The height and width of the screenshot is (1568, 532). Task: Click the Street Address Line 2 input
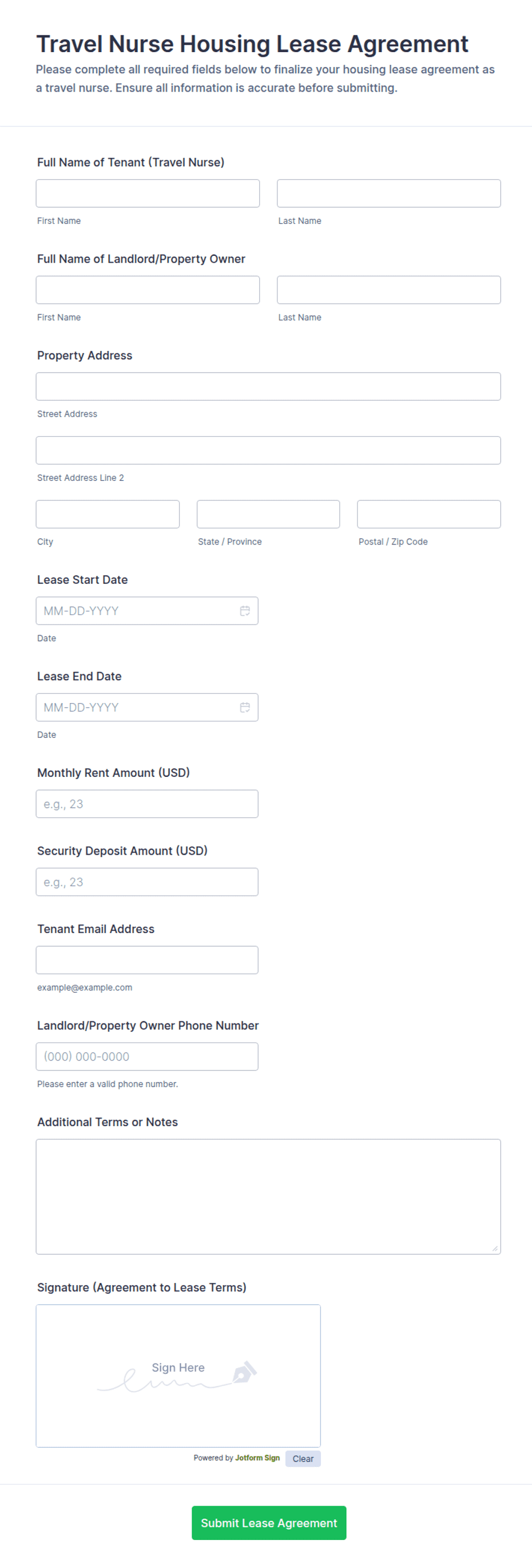pyautogui.click(x=268, y=451)
